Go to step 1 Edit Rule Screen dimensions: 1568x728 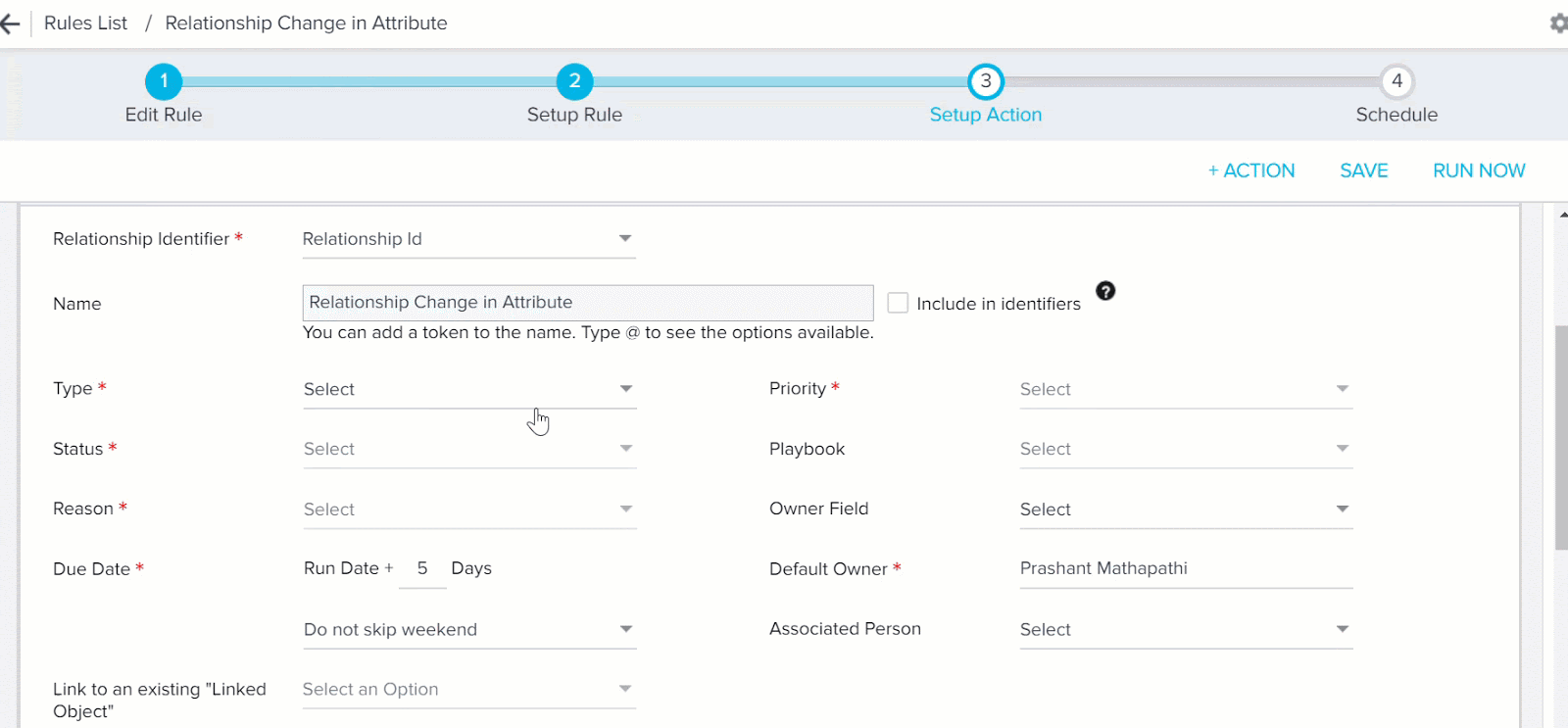click(x=164, y=81)
